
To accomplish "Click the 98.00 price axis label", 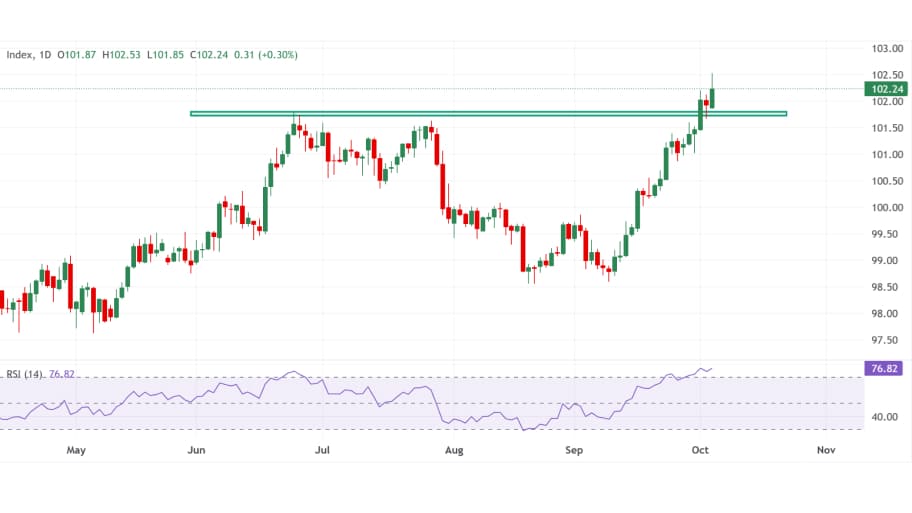I will tap(887, 314).
